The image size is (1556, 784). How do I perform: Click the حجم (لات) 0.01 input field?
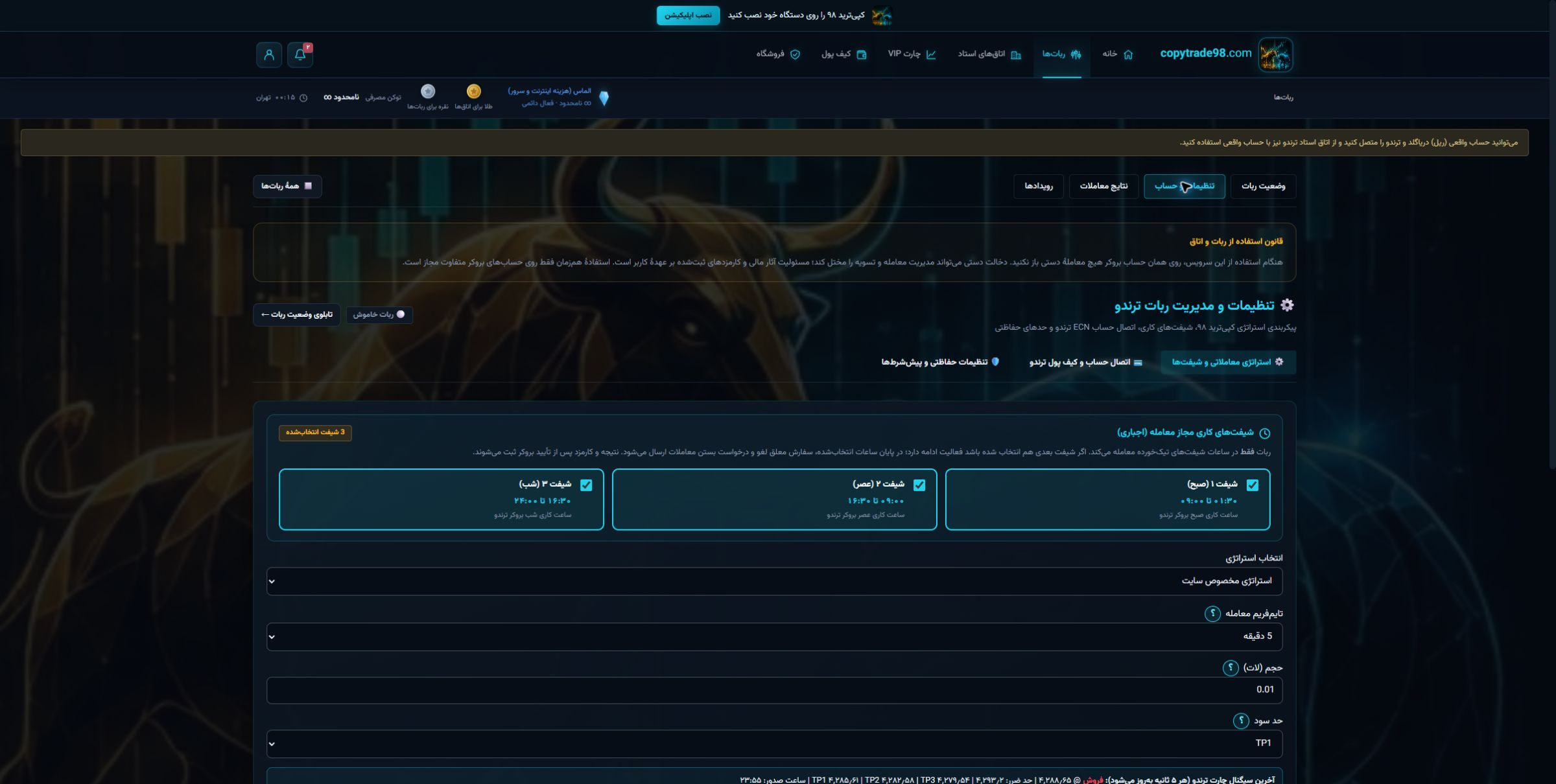774,690
